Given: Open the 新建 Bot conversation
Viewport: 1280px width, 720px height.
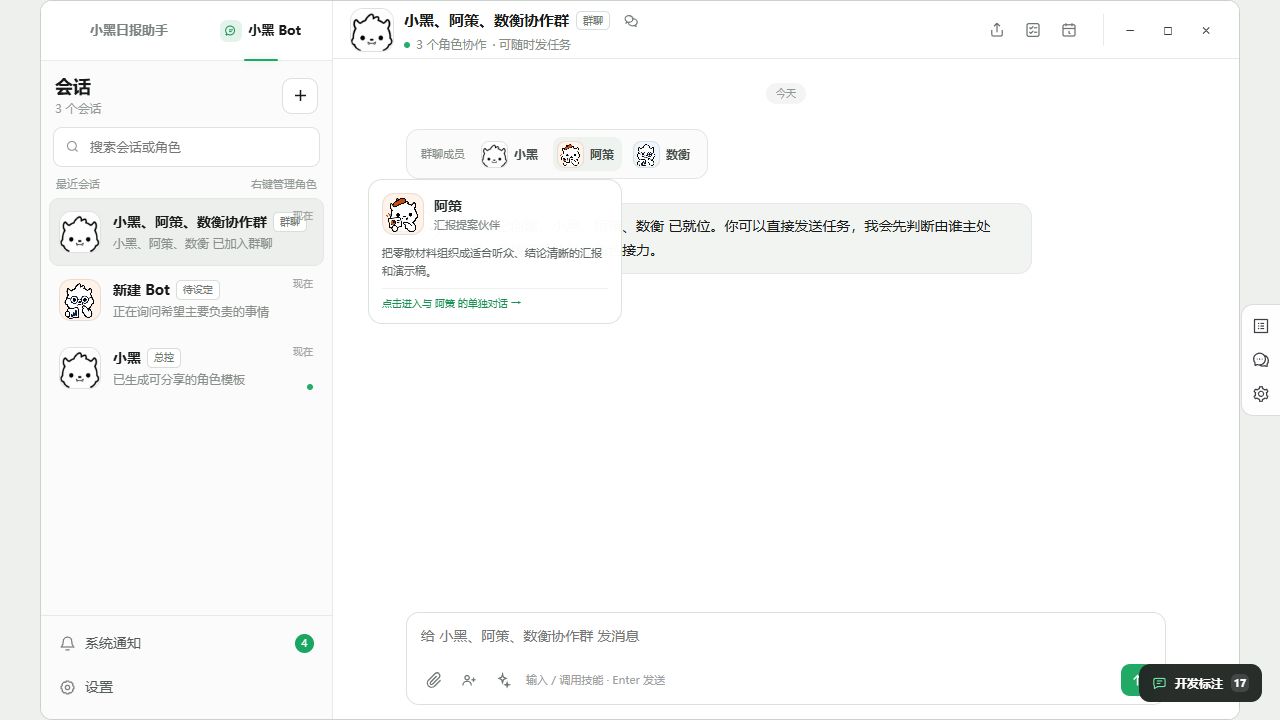Looking at the screenshot, I should (186, 300).
